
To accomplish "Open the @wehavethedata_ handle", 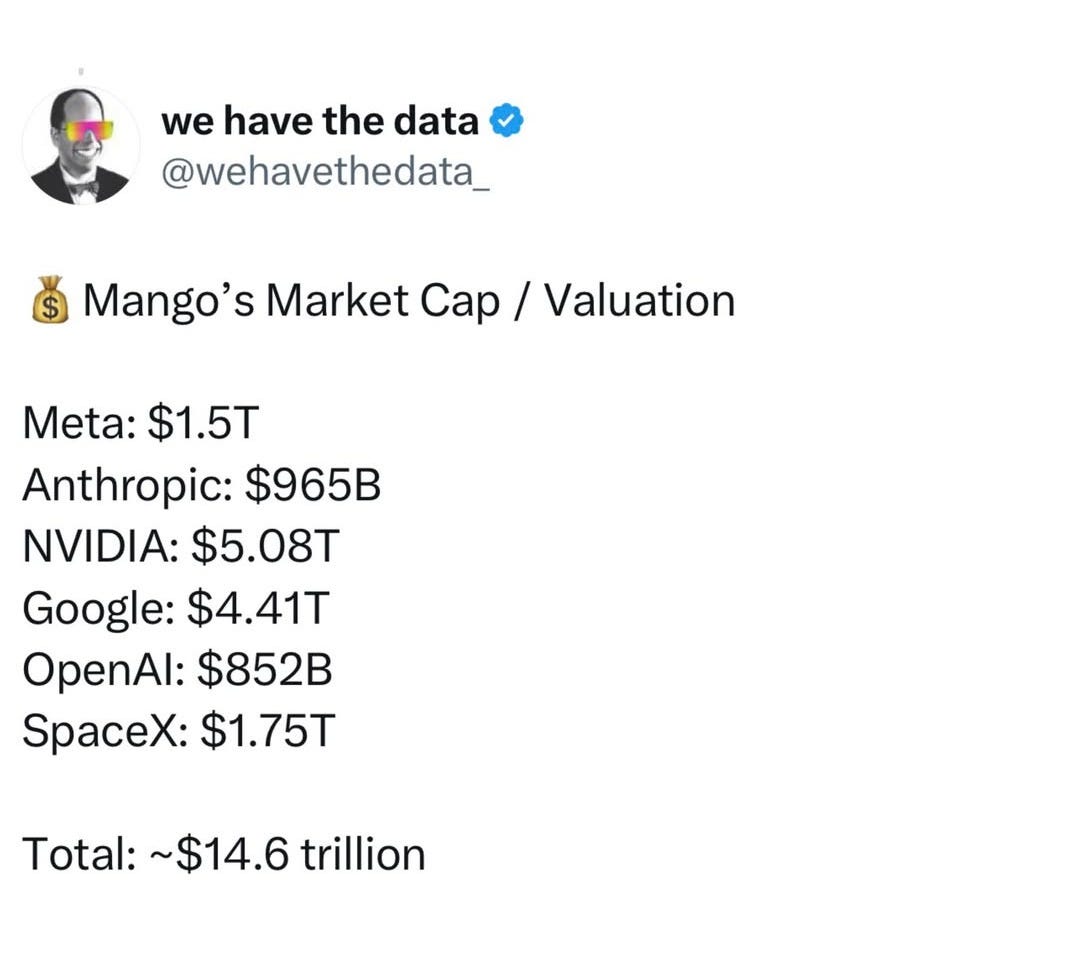I will pos(325,172).
